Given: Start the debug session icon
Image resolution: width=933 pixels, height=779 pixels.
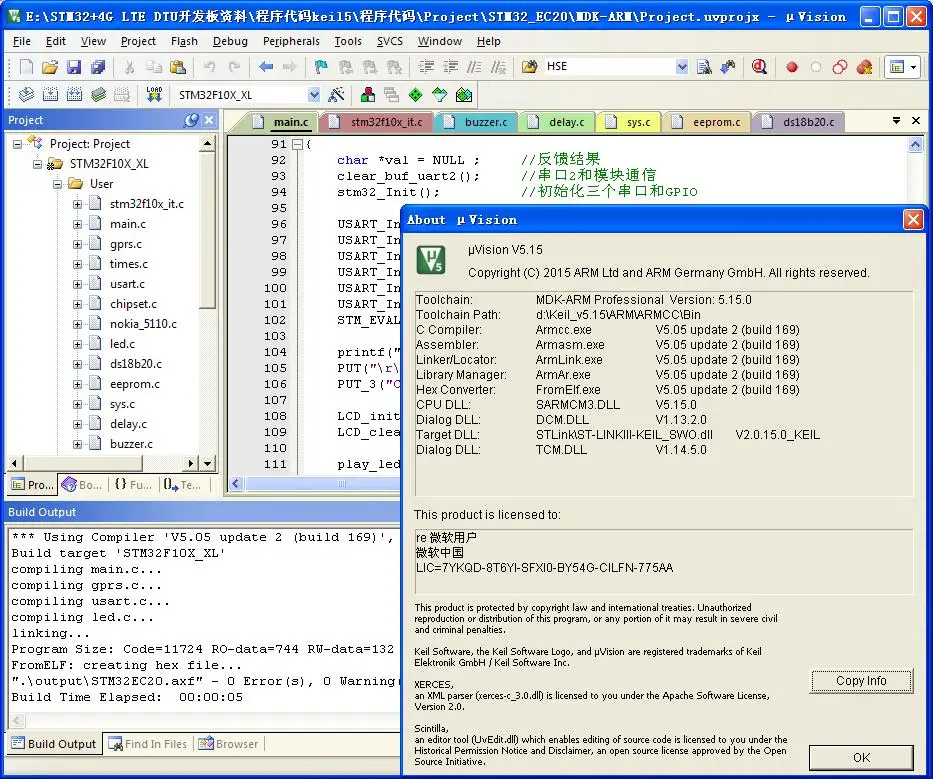Looking at the screenshot, I should pos(759,67).
